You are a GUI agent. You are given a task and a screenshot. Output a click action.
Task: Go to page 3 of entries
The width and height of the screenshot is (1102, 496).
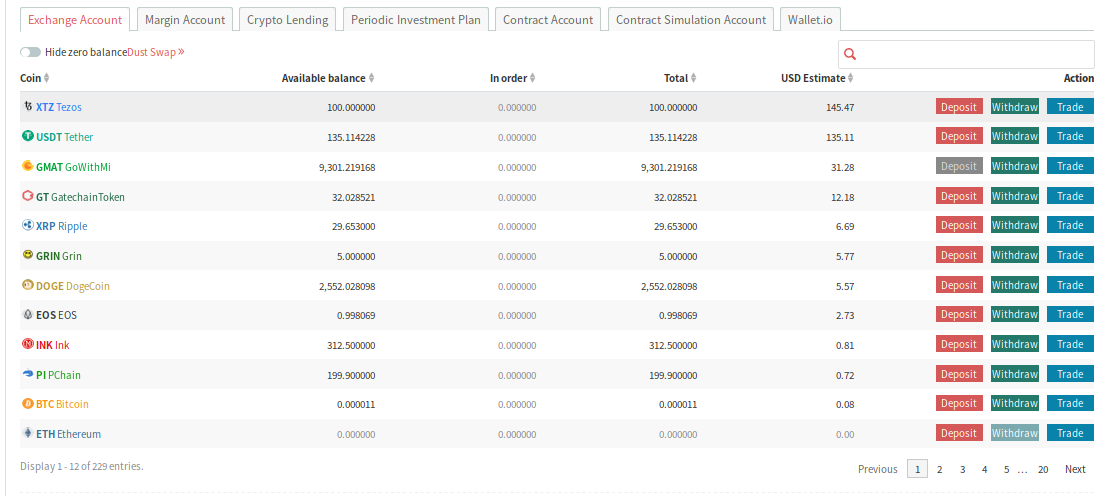coord(962,469)
